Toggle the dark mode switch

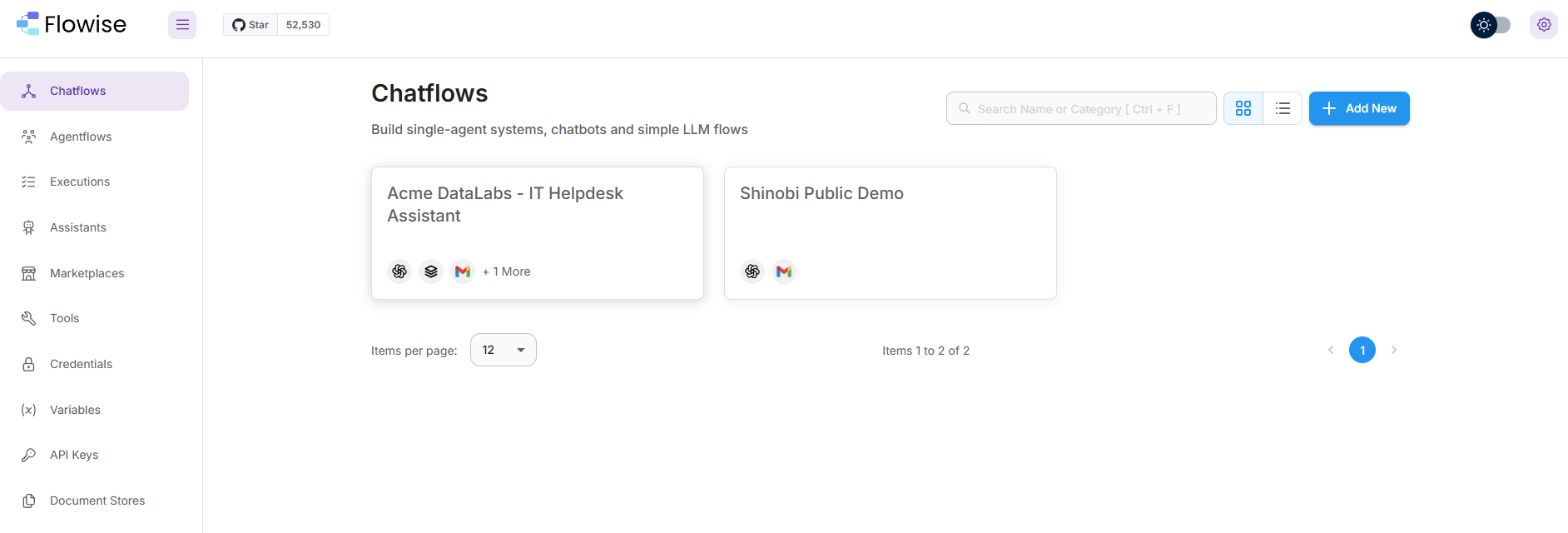point(1491,25)
